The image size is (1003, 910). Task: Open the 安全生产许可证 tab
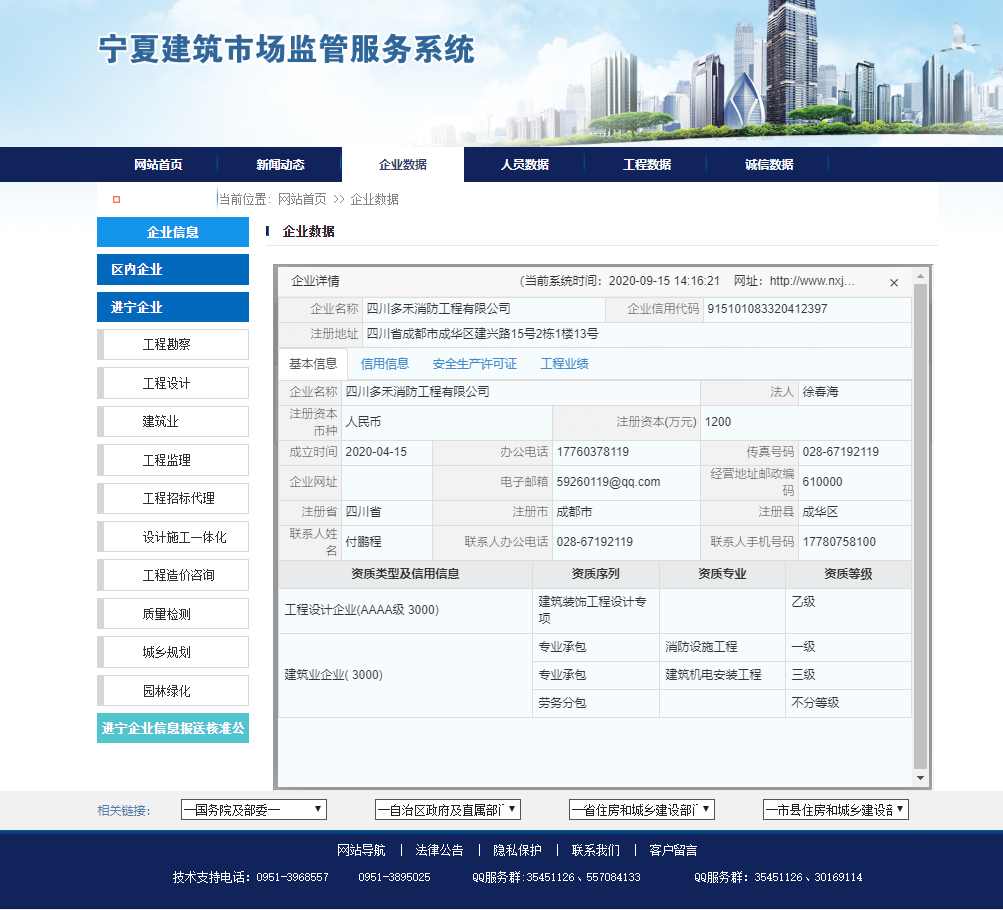475,364
